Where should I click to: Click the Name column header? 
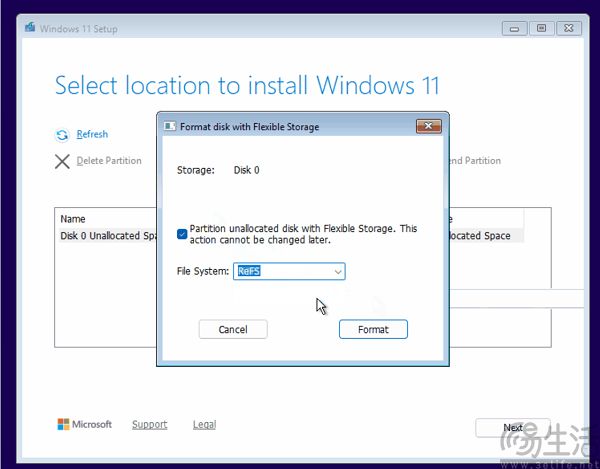click(73, 219)
